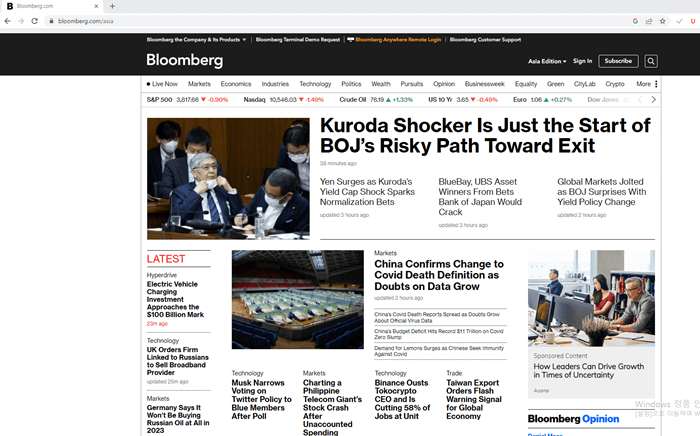Open the Pursuits section
The image size is (700, 436).
(412, 84)
